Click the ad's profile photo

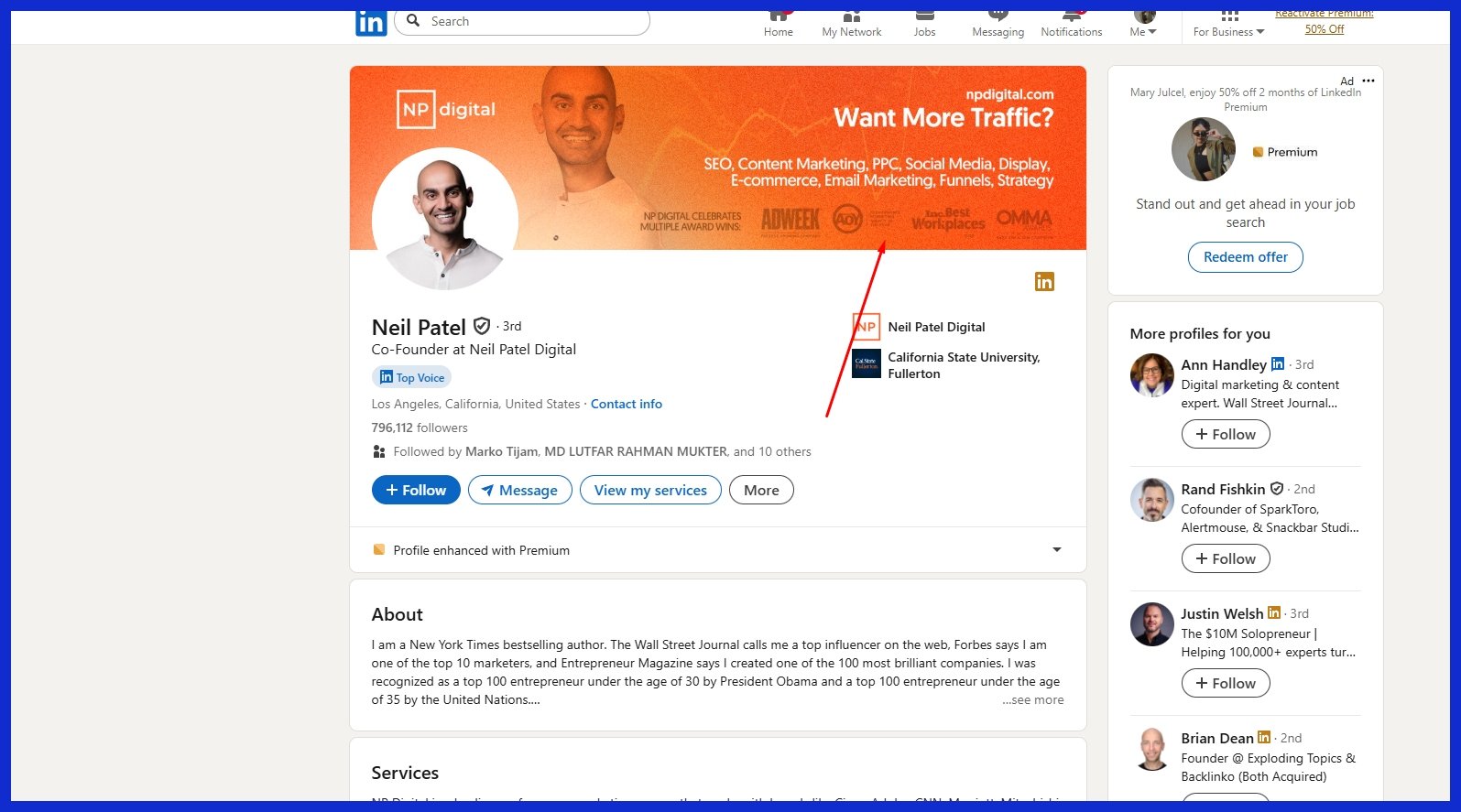pos(1204,150)
